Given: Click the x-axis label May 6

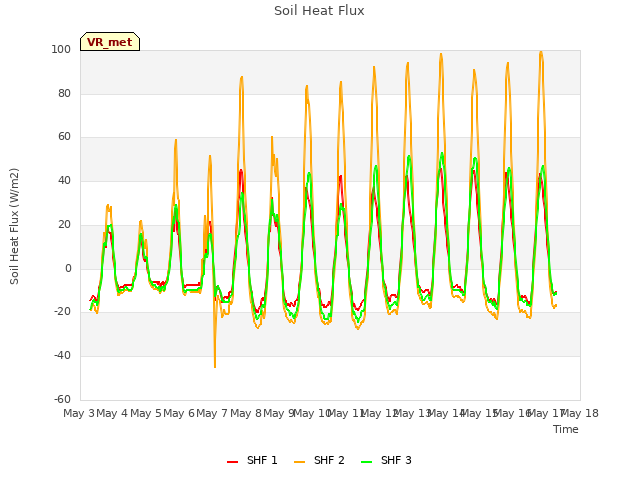Looking at the screenshot, I should (x=179, y=414).
